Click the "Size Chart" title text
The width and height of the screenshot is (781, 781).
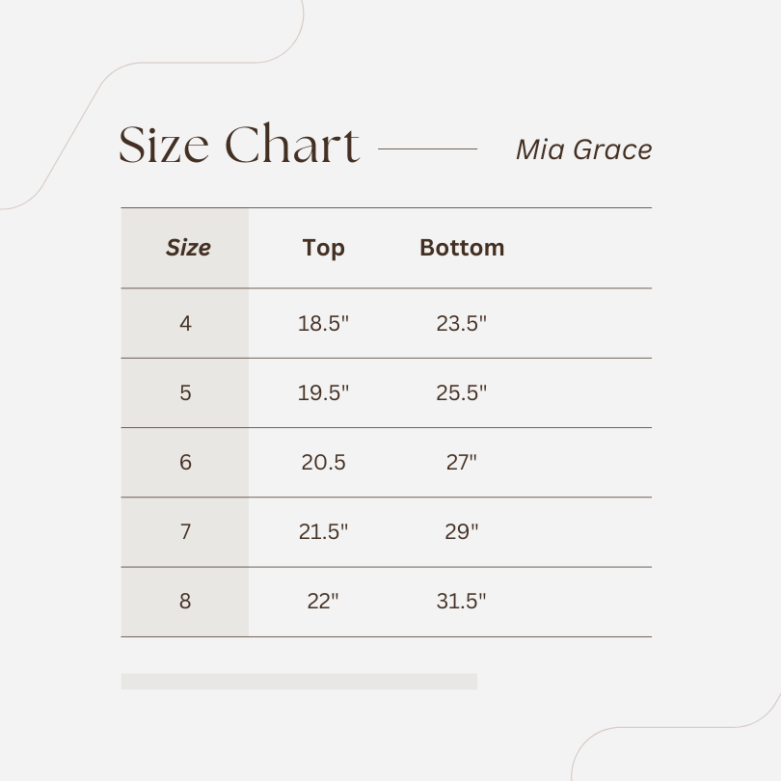[238, 146]
